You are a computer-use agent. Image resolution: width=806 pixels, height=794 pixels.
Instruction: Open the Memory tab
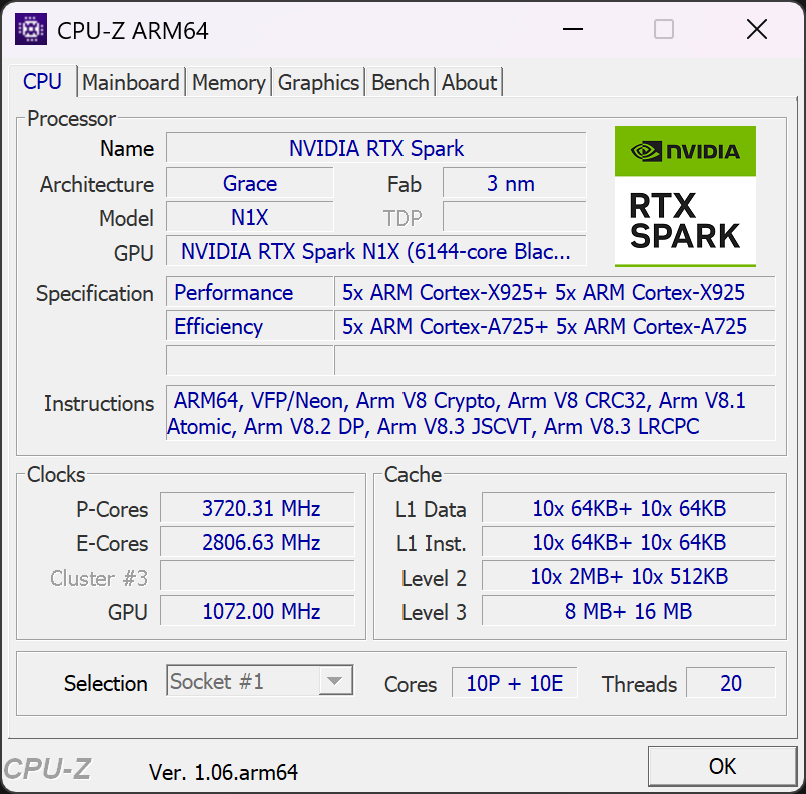pos(229,82)
